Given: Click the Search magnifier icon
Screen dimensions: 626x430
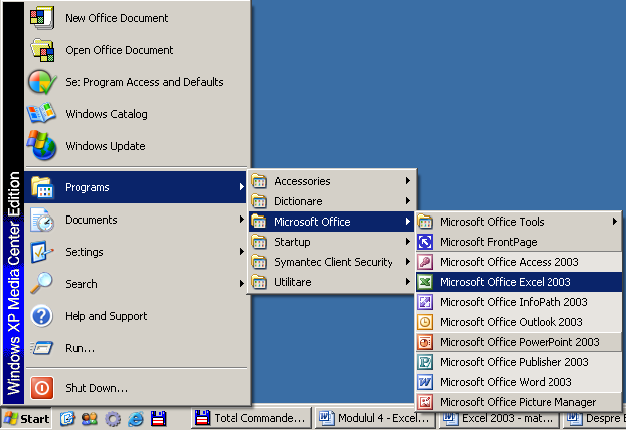Looking at the screenshot, I should point(41,283).
